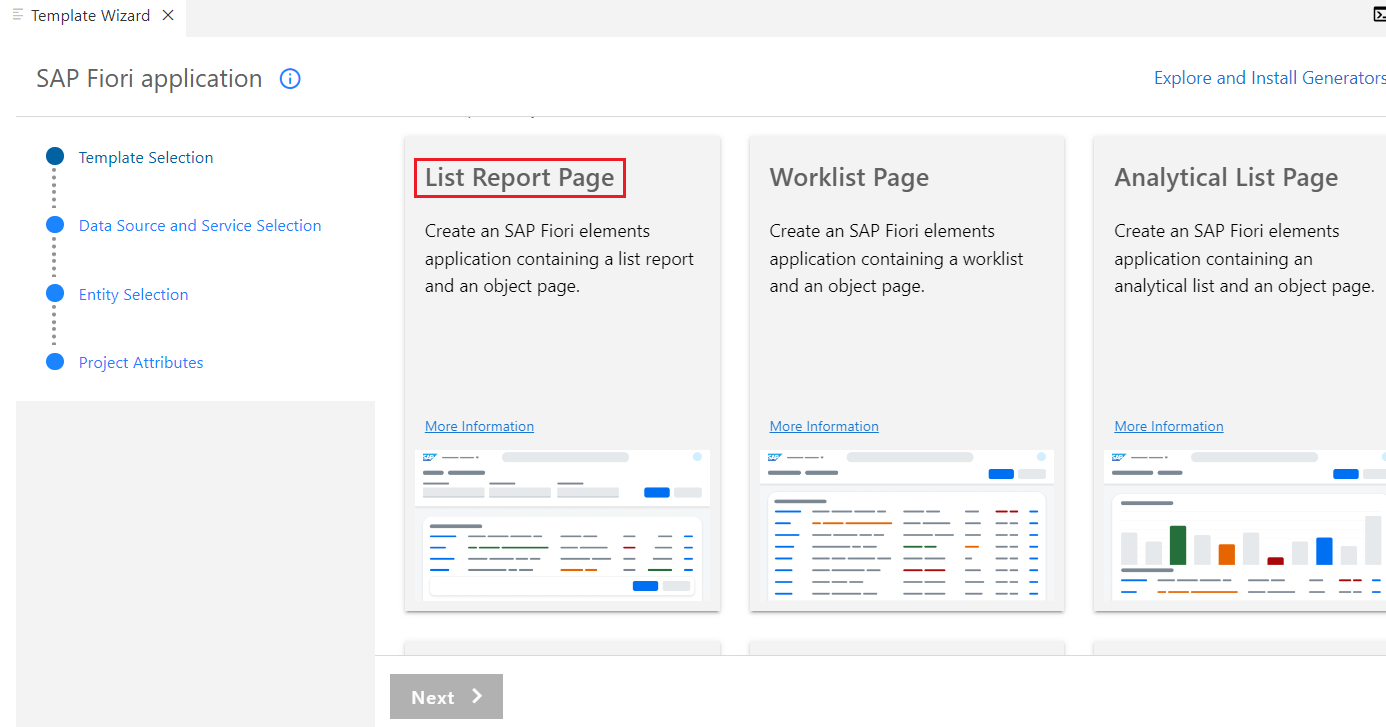Select the Worklist Page card title
This screenshot has width=1386, height=727.
pyautogui.click(x=849, y=178)
